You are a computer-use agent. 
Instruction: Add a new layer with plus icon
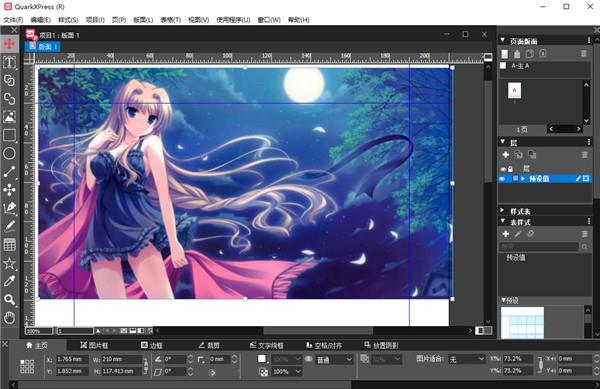click(x=505, y=155)
